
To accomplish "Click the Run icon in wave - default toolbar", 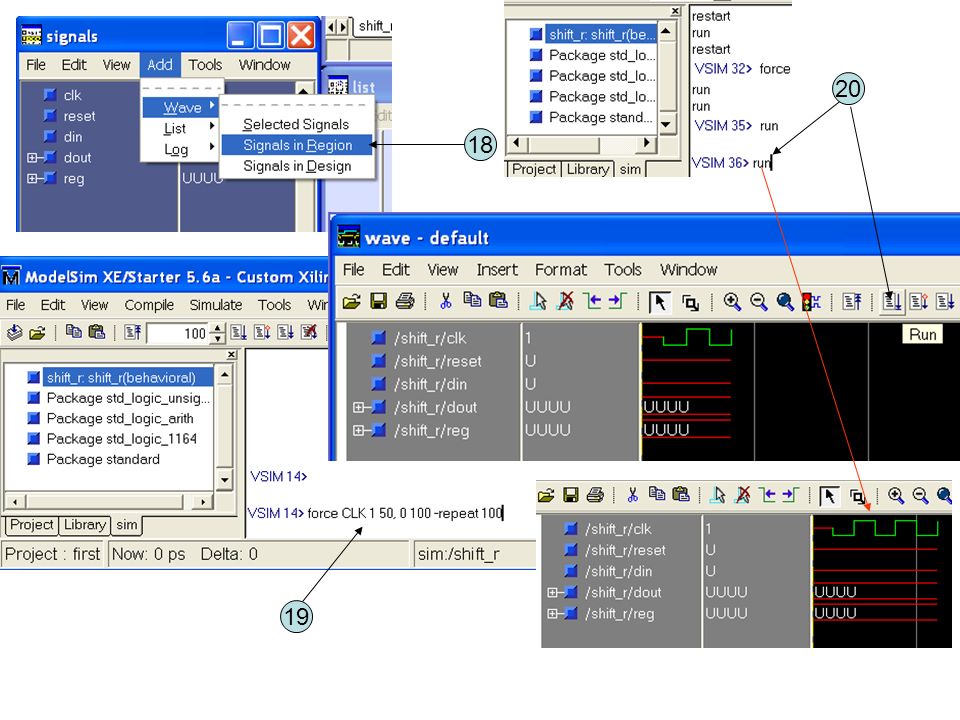I will coord(891,302).
